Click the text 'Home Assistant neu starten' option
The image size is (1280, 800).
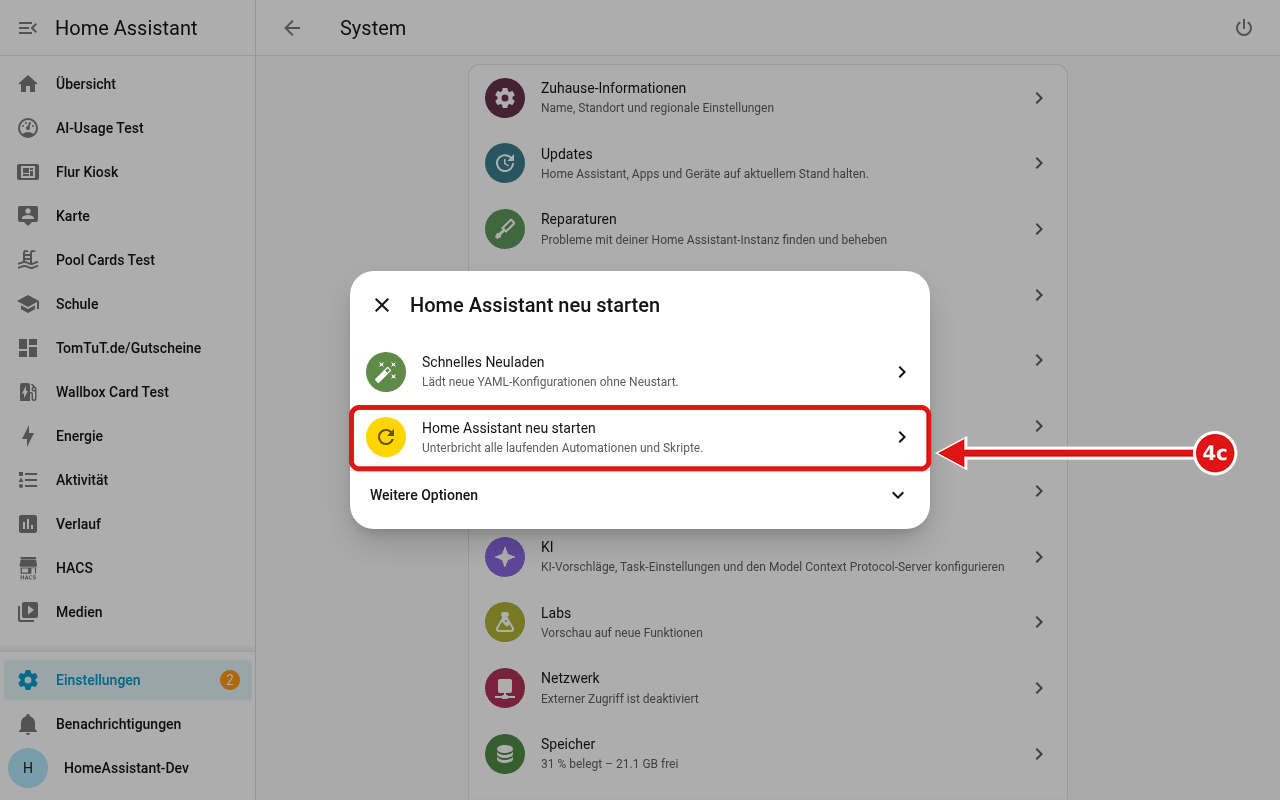coord(509,428)
